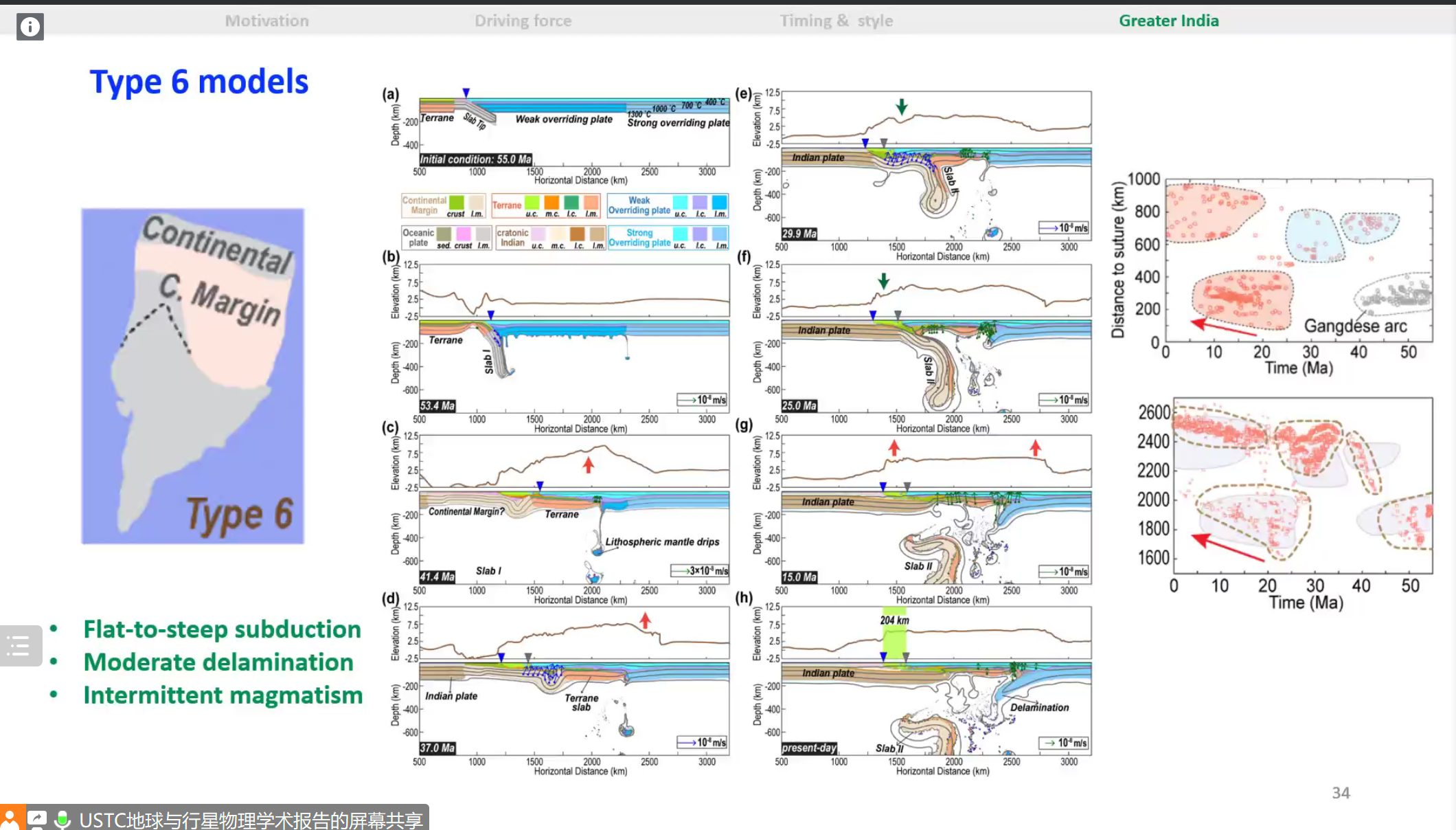The width and height of the screenshot is (1456, 830).
Task: Click the '29.9 Ma' time label
Action: (x=799, y=234)
